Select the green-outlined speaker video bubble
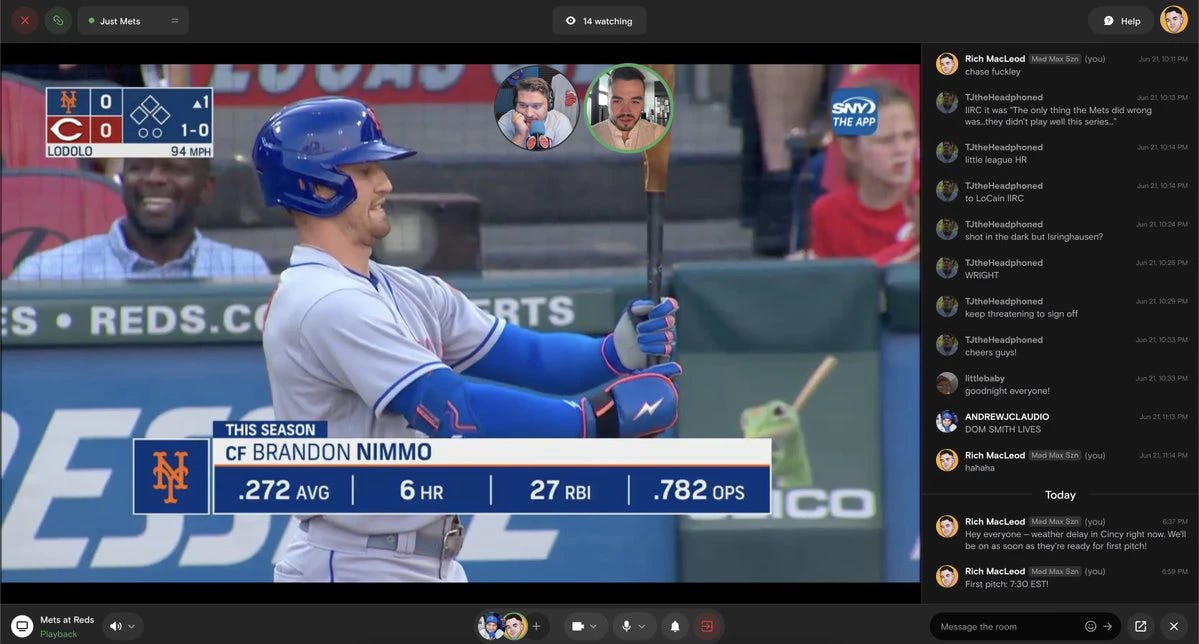The width and height of the screenshot is (1199, 644). pyautogui.click(x=628, y=109)
